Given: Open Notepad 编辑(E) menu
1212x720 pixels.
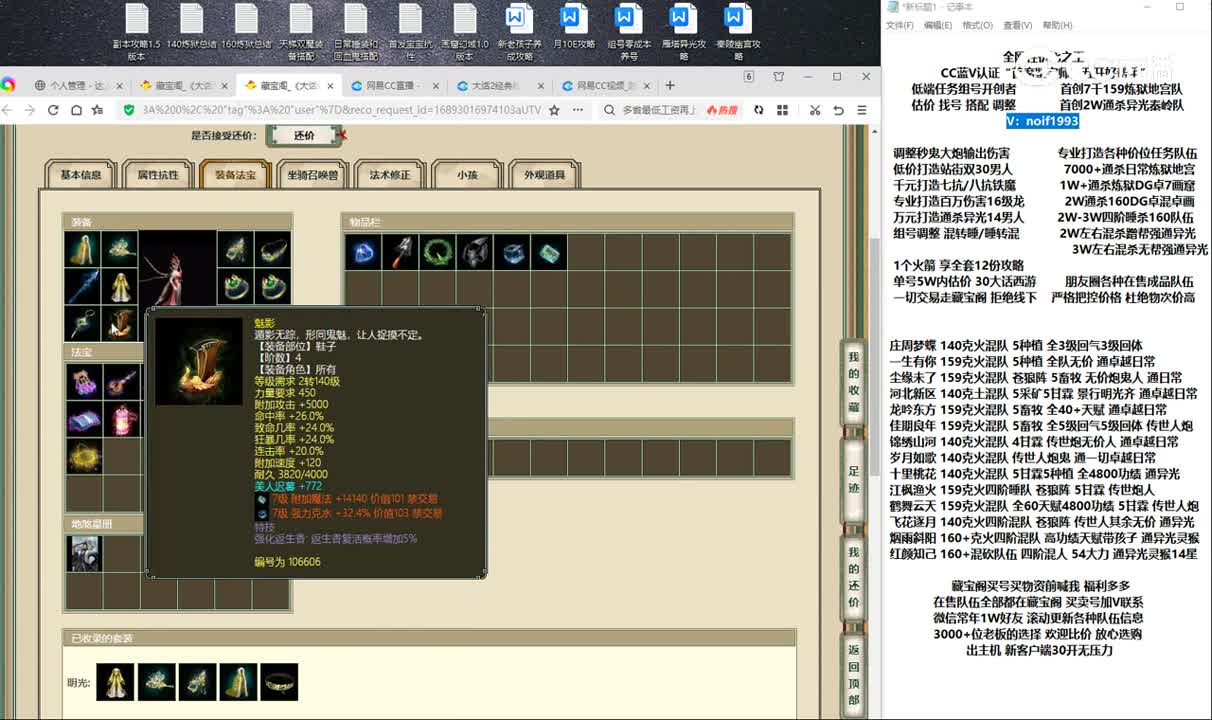Looking at the screenshot, I should [938, 25].
